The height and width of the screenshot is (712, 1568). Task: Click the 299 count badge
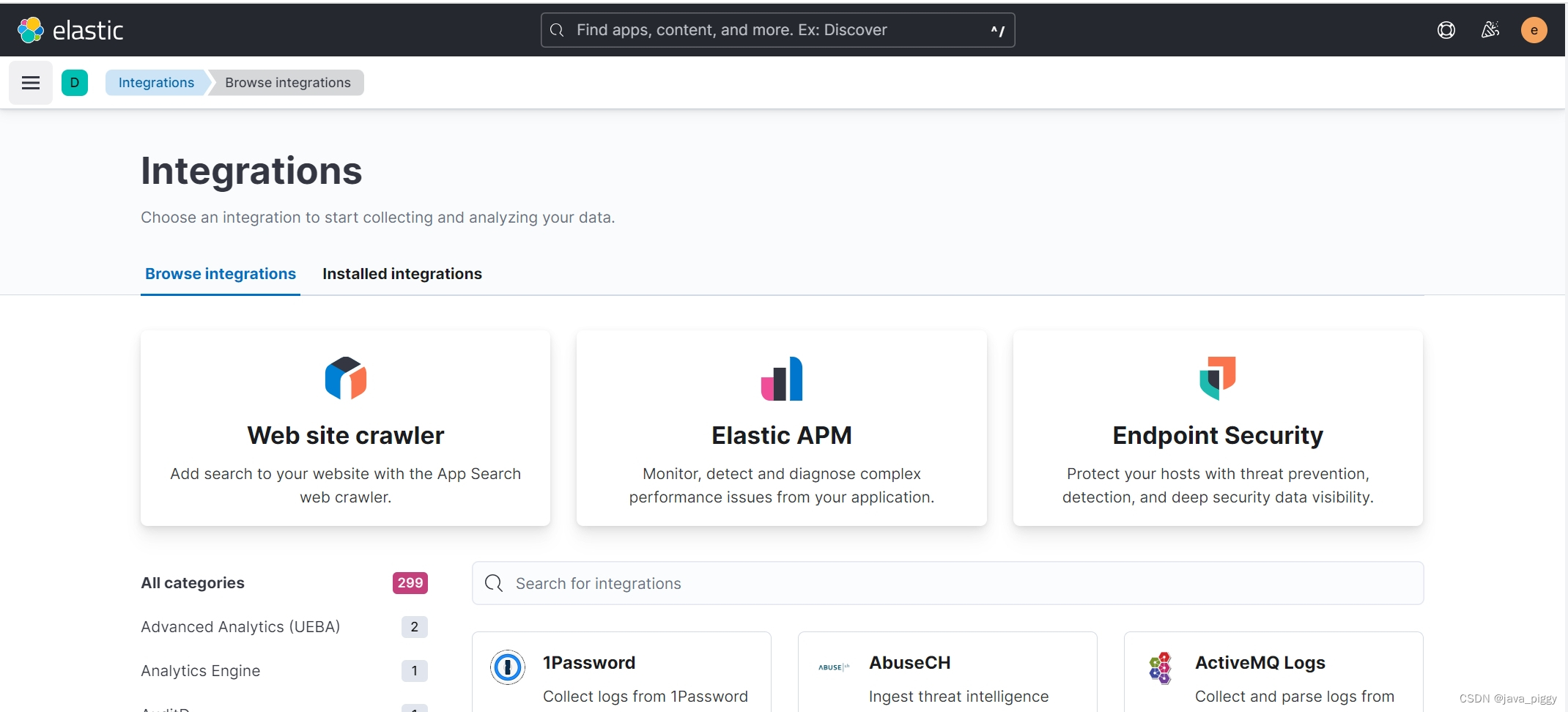coord(410,583)
